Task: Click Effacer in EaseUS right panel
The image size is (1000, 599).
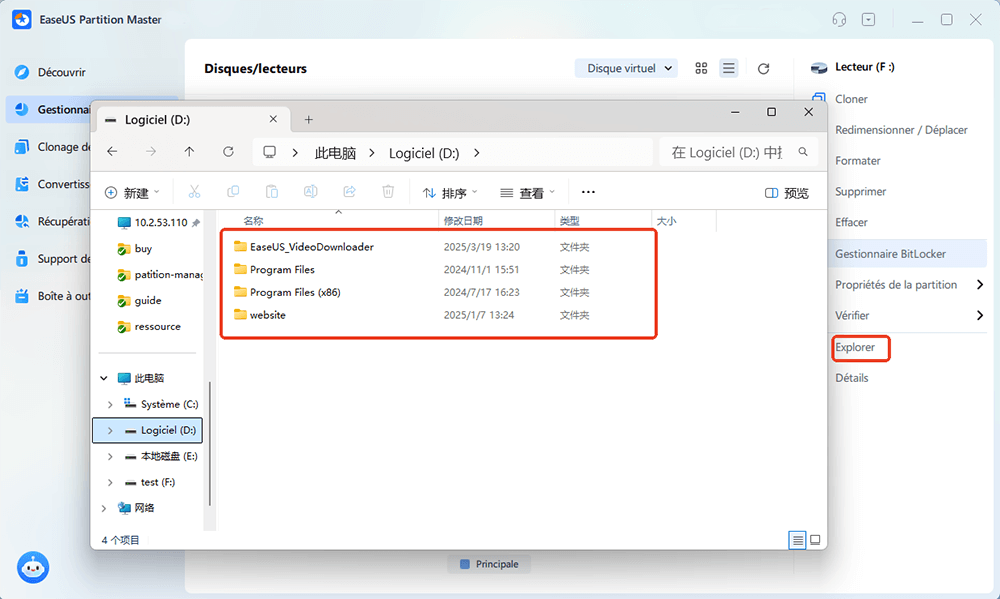Action: coord(851,222)
